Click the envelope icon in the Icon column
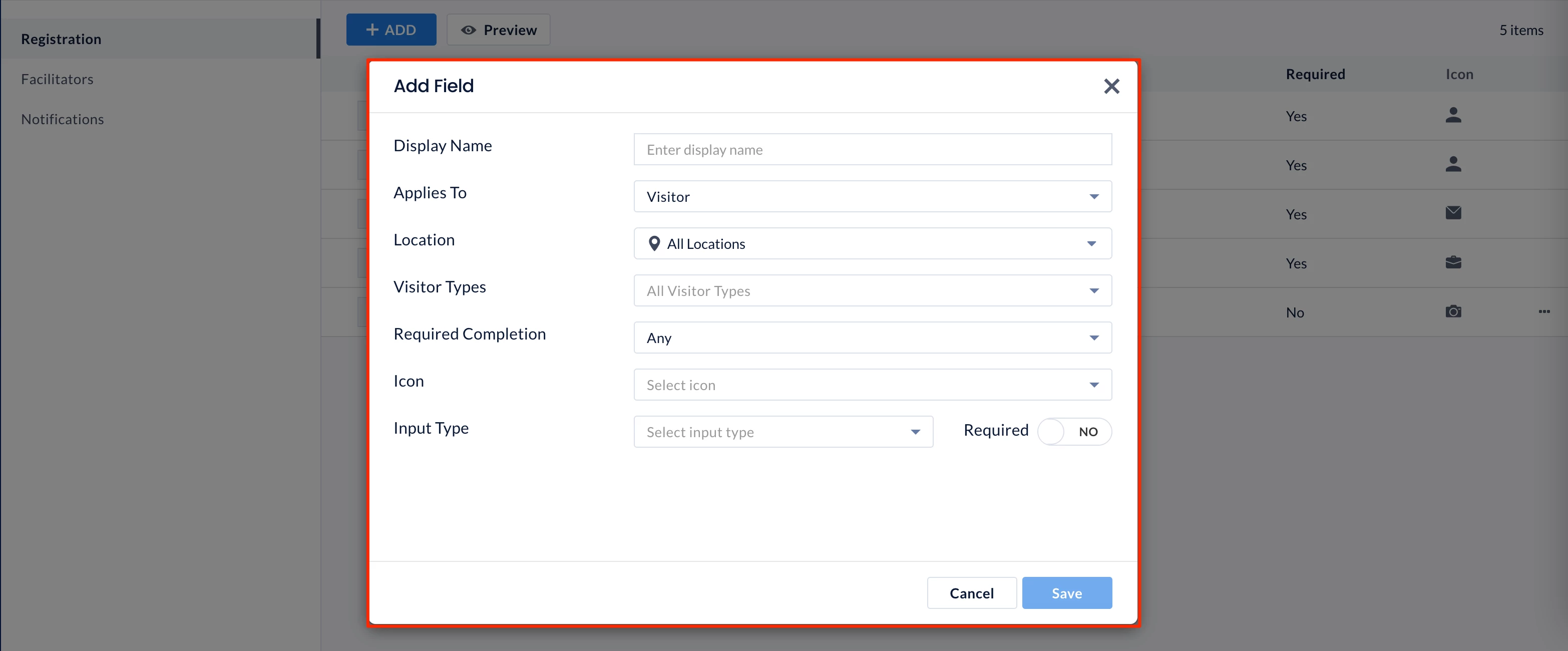The width and height of the screenshot is (1568, 651). click(1452, 213)
